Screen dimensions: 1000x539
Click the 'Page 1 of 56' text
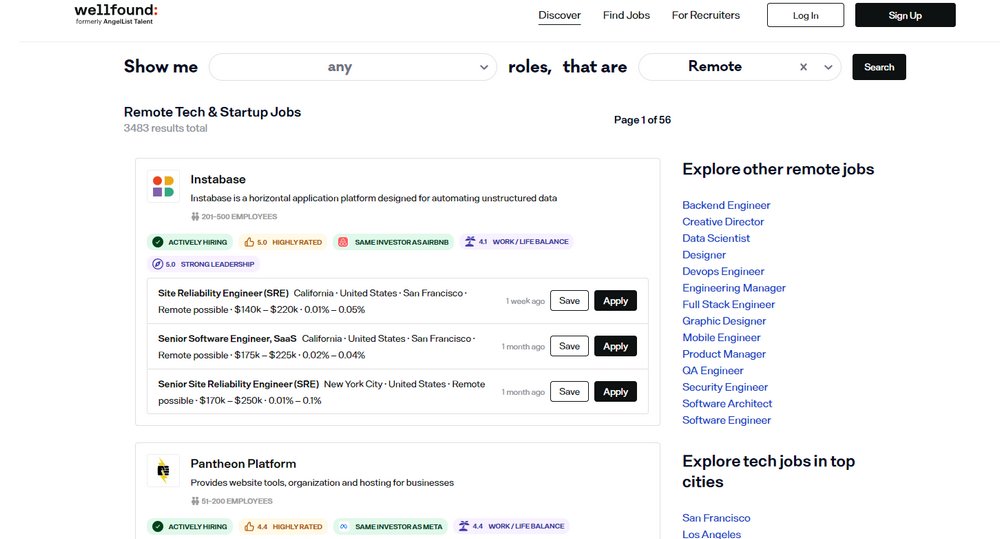point(642,120)
